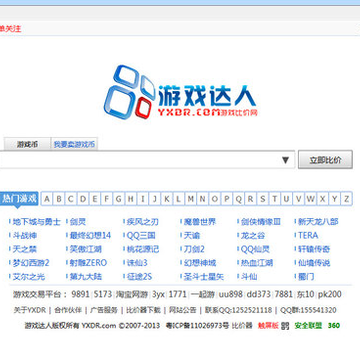Open the 剑侠情缘Ⅲ game link
This screenshot has height=360, width=360.
[261, 222]
